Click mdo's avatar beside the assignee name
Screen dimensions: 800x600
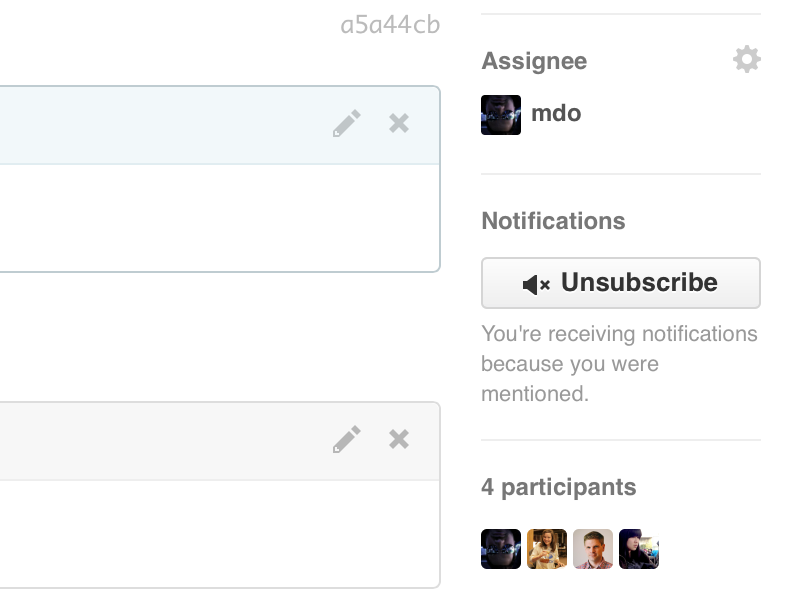click(x=501, y=115)
